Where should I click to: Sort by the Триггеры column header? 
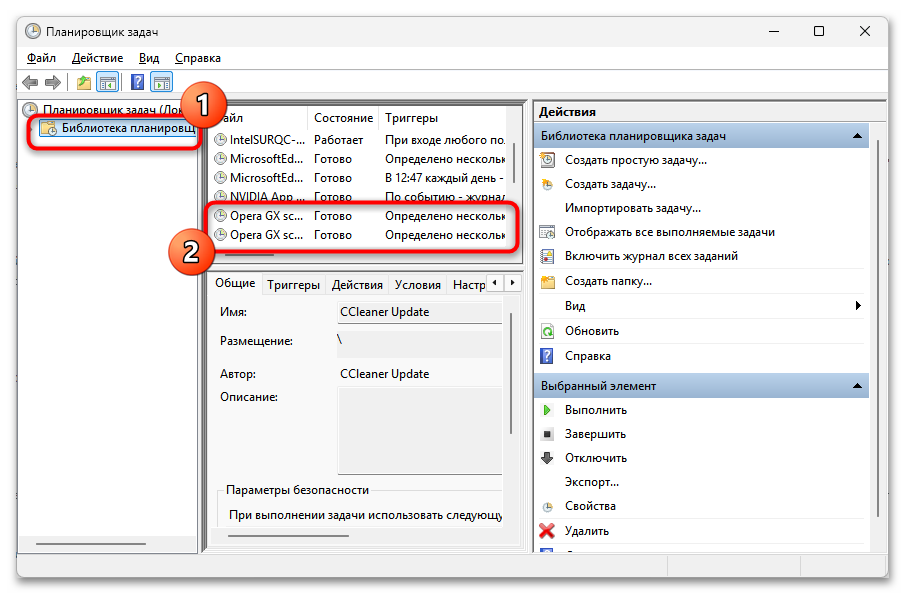tap(442, 118)
